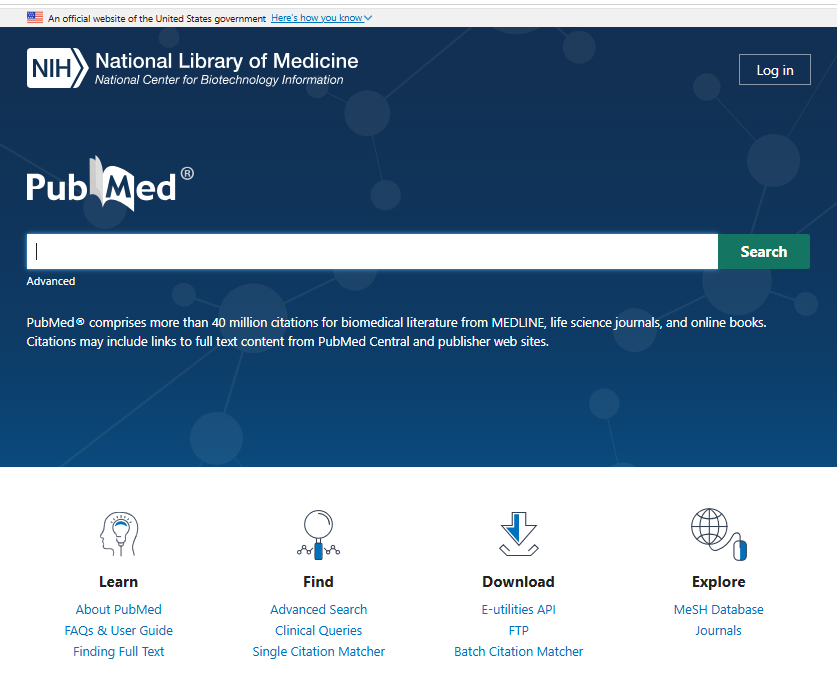Open the Batch Citation Matcher
837x682 pixels.
(x=518, y=652)
